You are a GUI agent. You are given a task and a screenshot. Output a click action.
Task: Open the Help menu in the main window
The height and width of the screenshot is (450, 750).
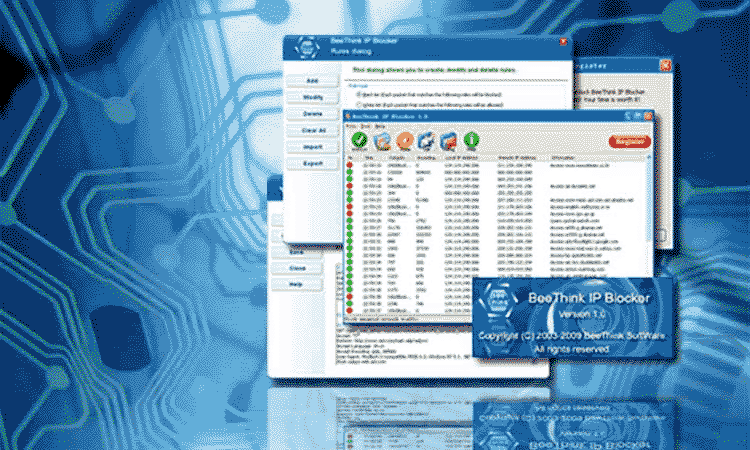pyautogui.click(x=380, y=126)
